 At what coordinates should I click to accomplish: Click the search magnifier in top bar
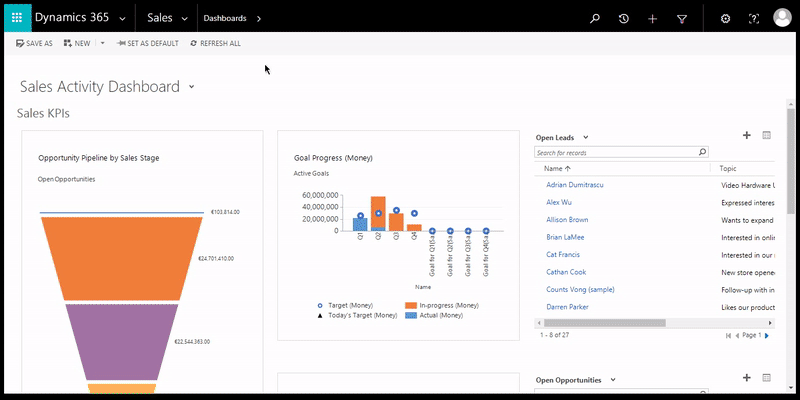pyautogui.click(x=595, y=18)
